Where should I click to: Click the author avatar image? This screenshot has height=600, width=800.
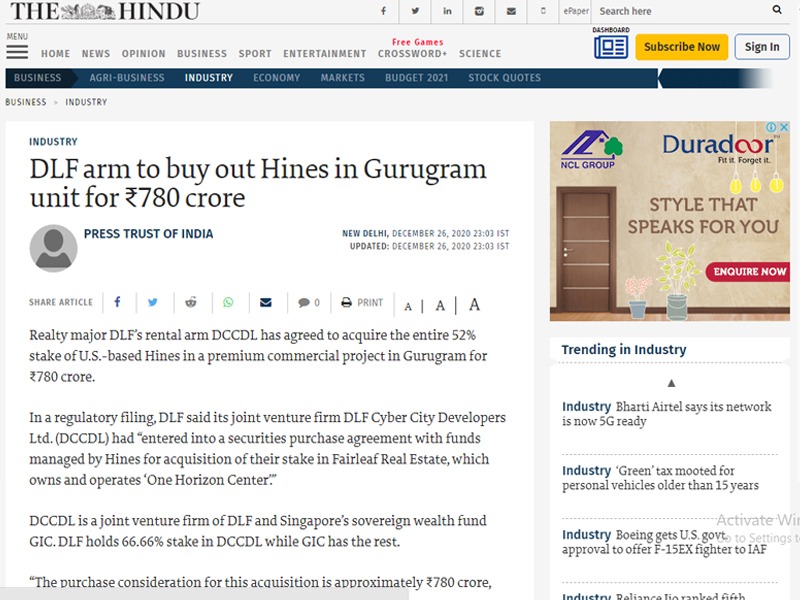tap(54, 248)
